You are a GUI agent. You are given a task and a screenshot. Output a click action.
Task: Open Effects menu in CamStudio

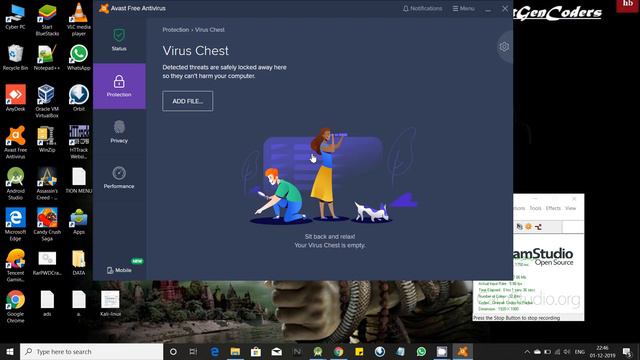(x=553, y=208)
